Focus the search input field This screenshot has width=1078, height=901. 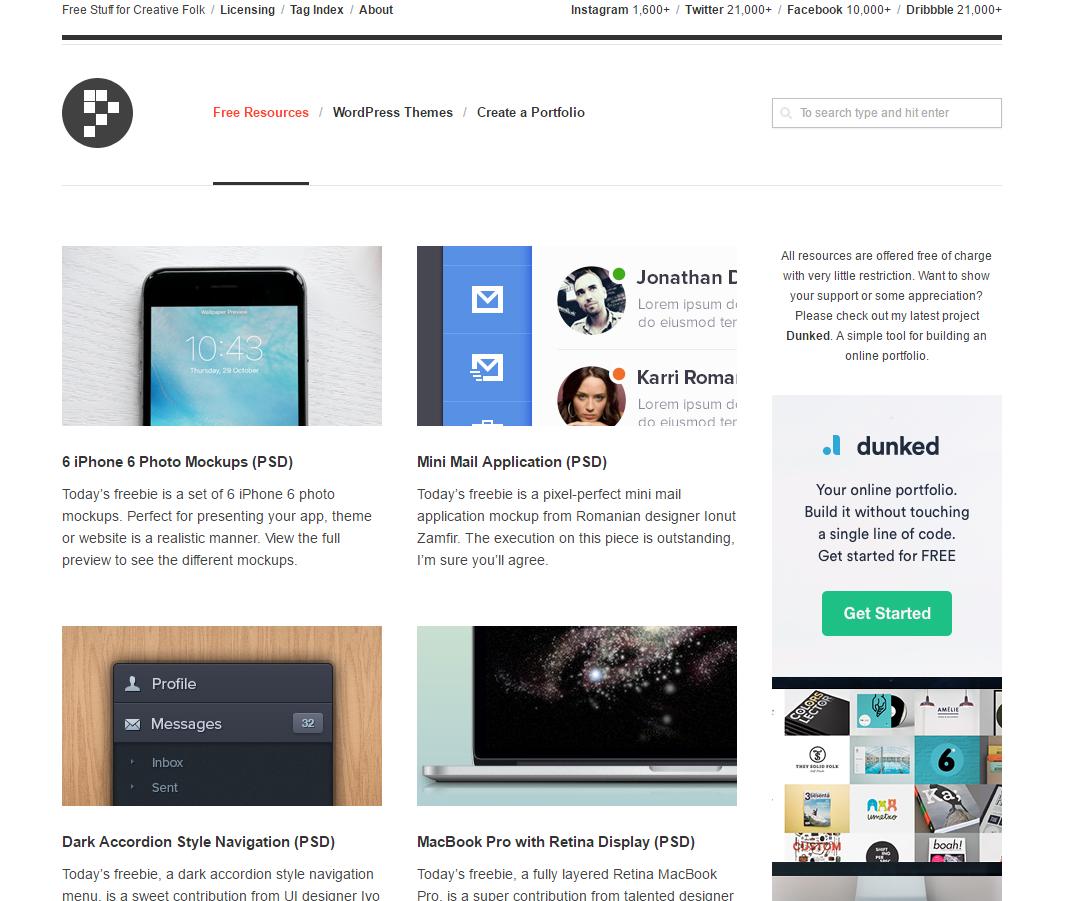(x=887, y=113)
